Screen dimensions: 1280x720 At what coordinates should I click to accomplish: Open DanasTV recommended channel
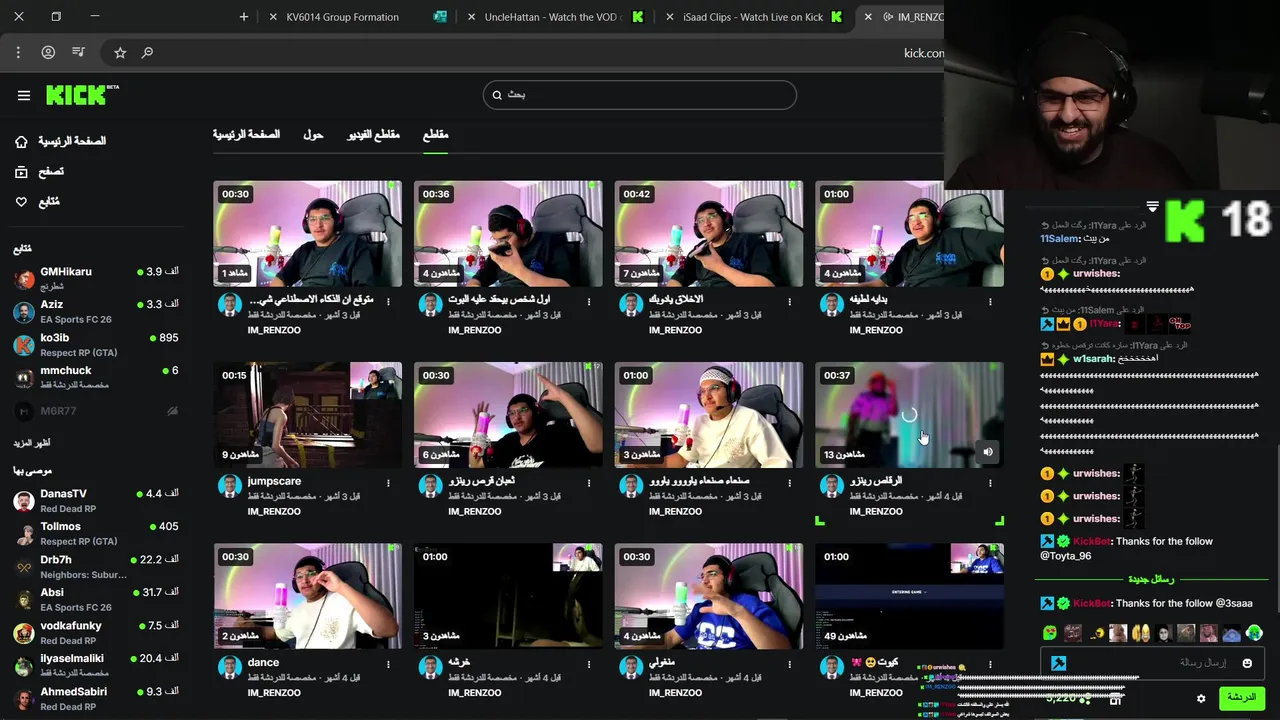pyautogui.click(x=96, y=501)
